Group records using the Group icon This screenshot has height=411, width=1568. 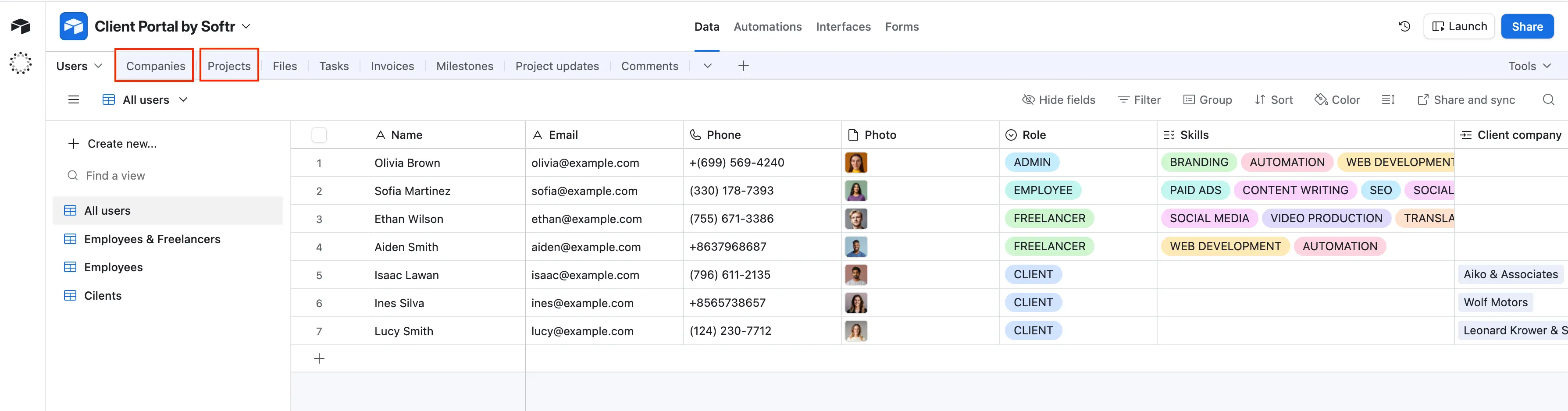click(x=1208, y=99)
